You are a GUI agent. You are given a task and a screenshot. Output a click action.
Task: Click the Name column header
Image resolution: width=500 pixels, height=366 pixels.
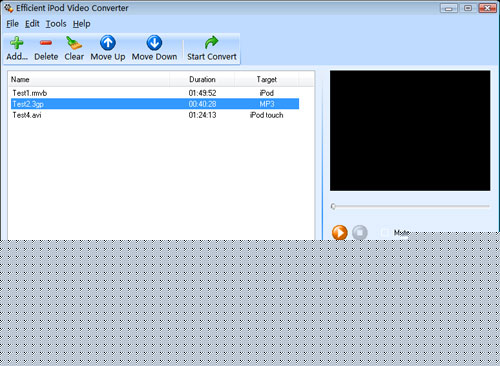point(89,79)
